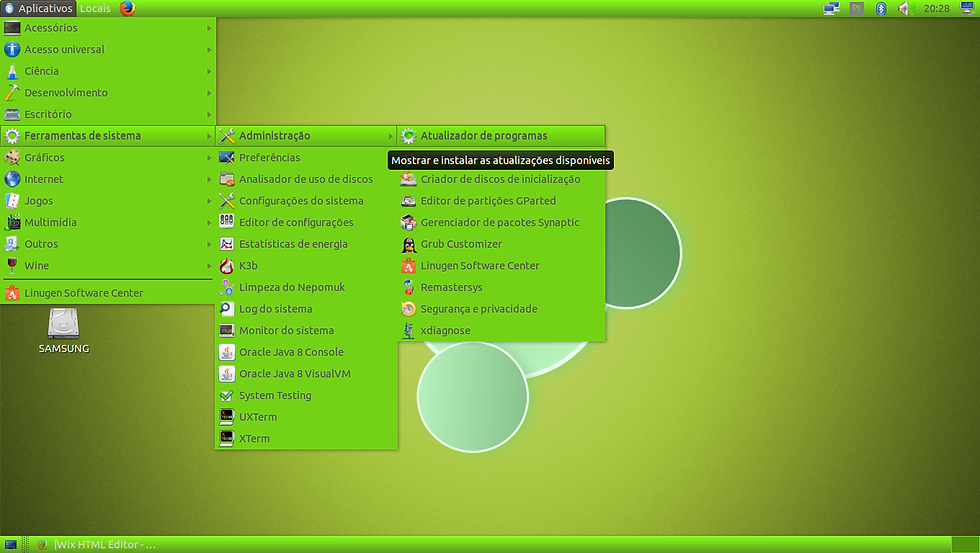The width and height of the screenshot is (980, 553).
Task: Click the System Testing checkmark icon
Action: coord(227,396)
